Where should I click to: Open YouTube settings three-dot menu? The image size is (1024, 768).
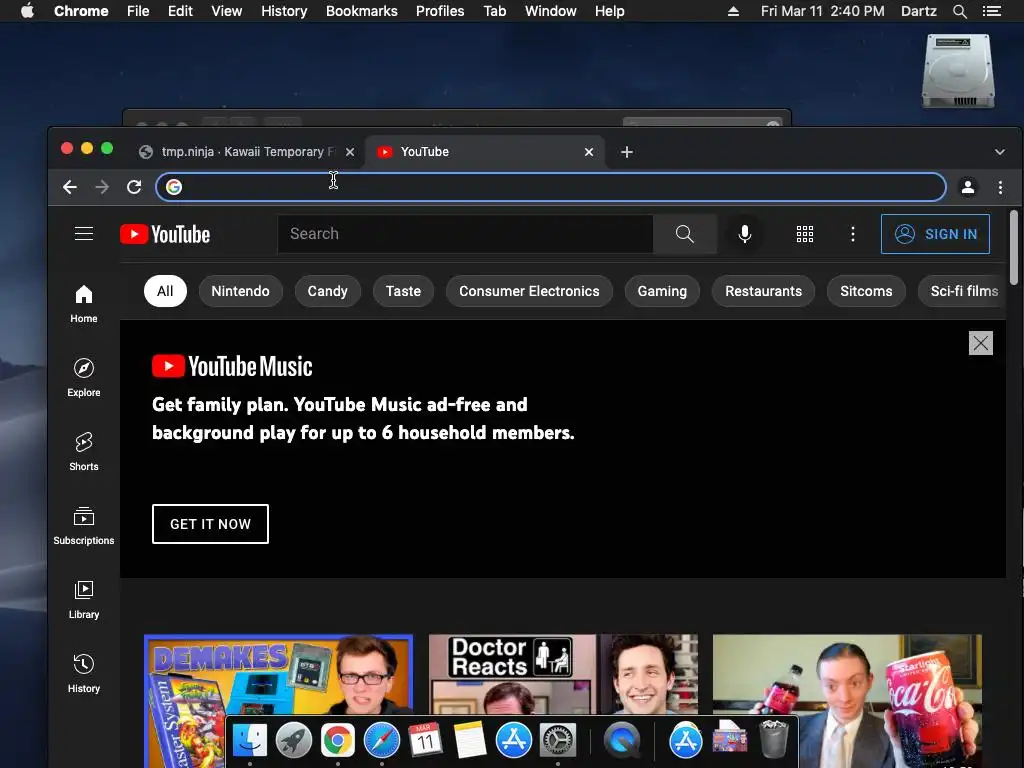click(852, 234)
